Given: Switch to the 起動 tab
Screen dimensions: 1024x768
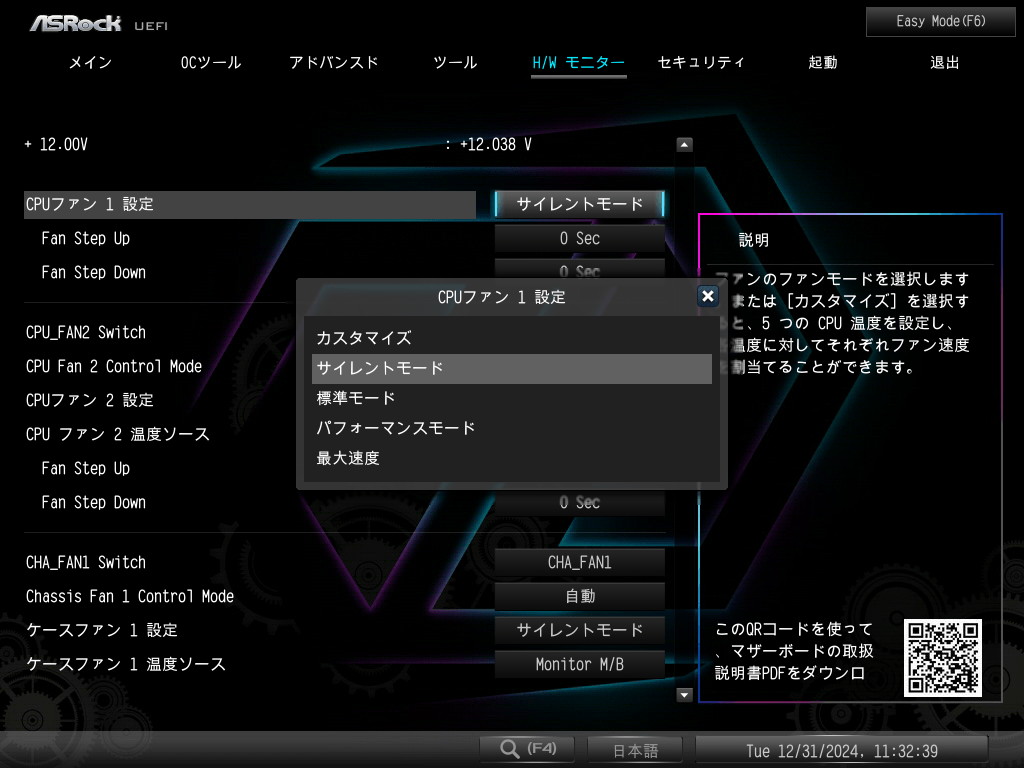Looking at the screenshot, I should pyautogui.click(x=823, y=63).
